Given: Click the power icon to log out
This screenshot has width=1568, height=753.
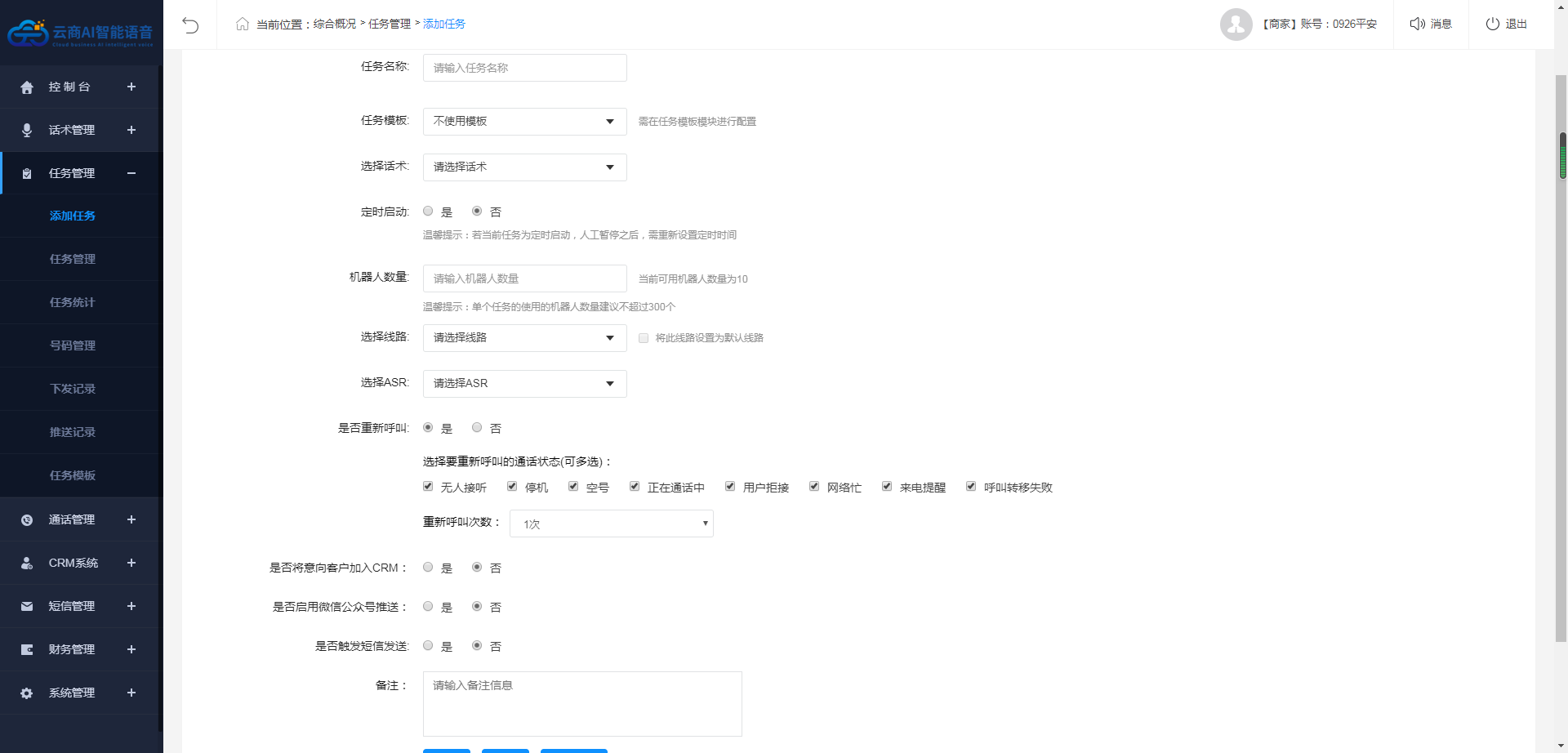Looking at the screenshot, I should tap(1492, 24).
